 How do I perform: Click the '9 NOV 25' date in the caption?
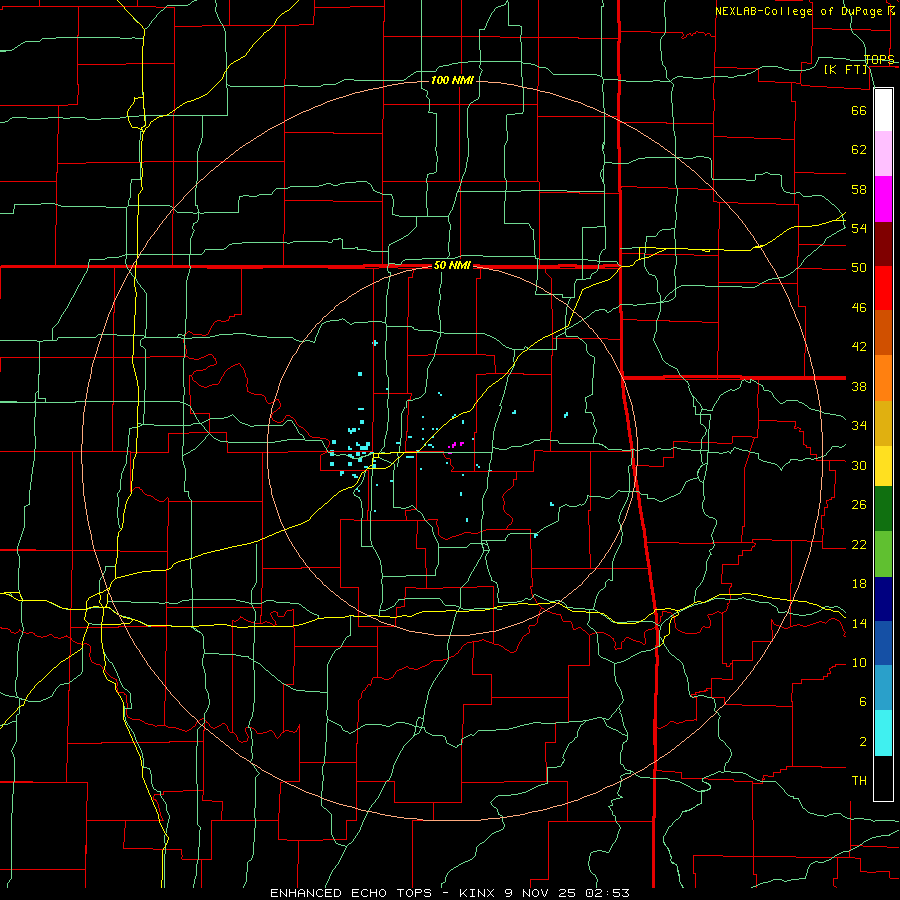pyautogui.click(x=541, y=893)
